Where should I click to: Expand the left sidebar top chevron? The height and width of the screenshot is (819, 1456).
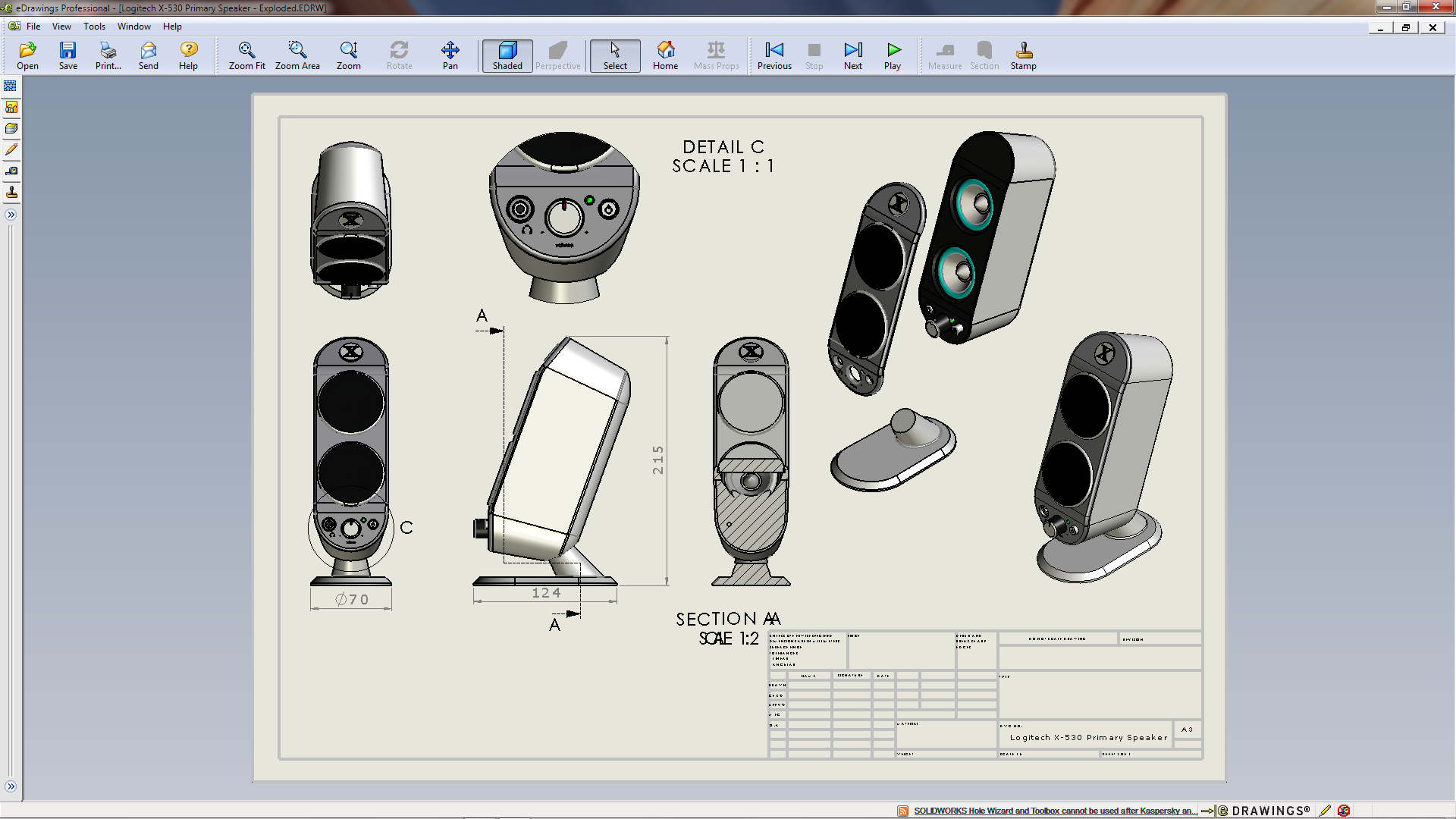point(11,215)
